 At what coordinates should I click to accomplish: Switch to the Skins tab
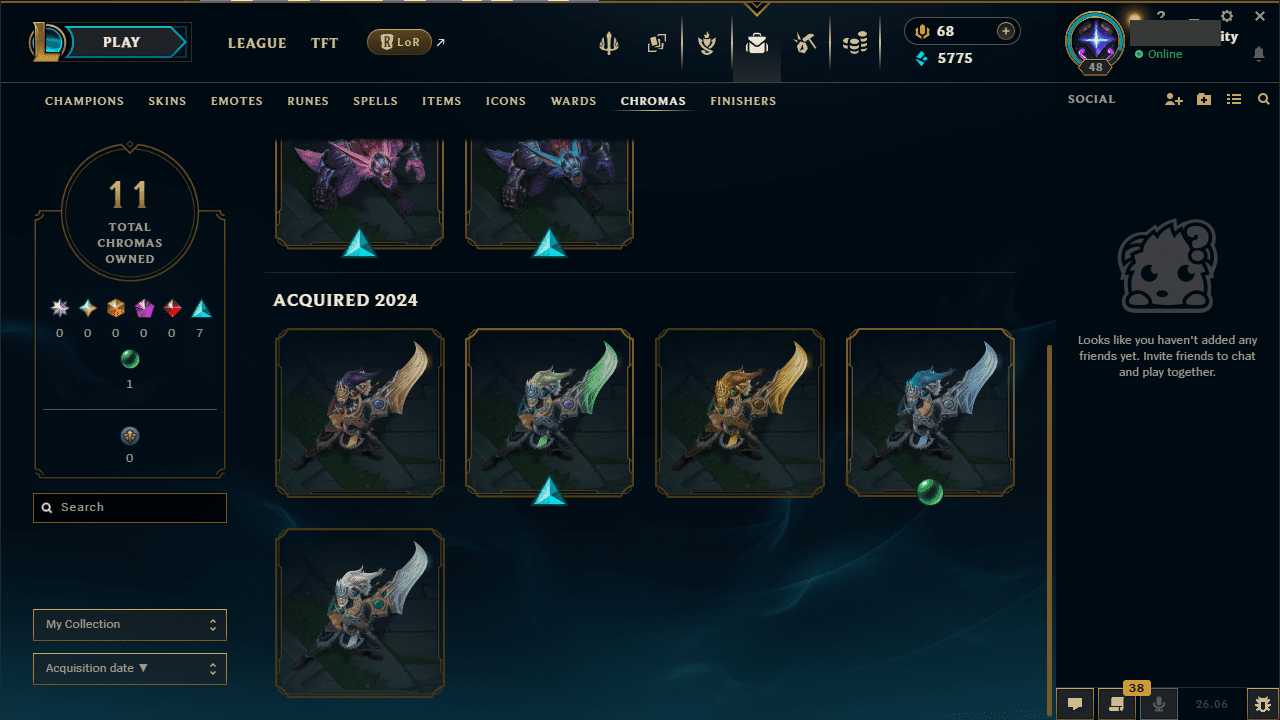[x=167, y=101]
